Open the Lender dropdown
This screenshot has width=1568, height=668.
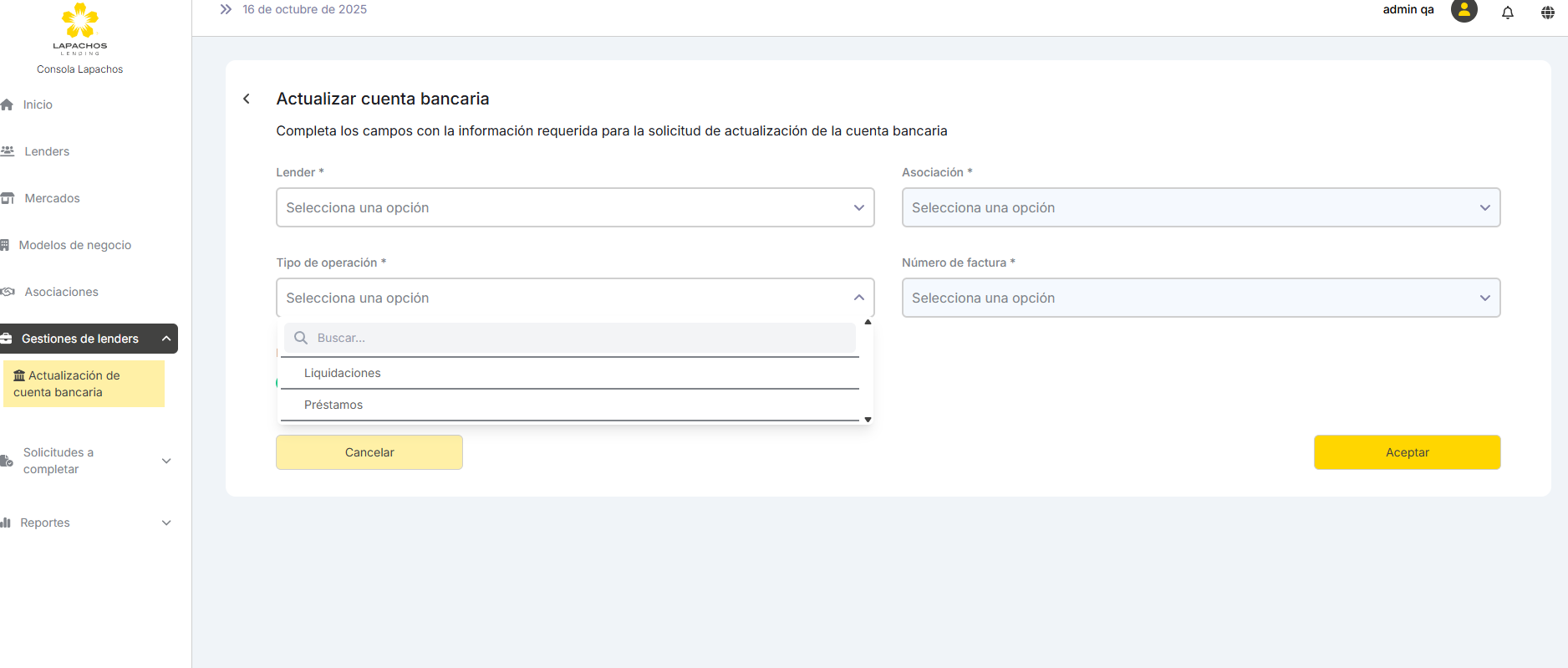click(x=574, y=207)
